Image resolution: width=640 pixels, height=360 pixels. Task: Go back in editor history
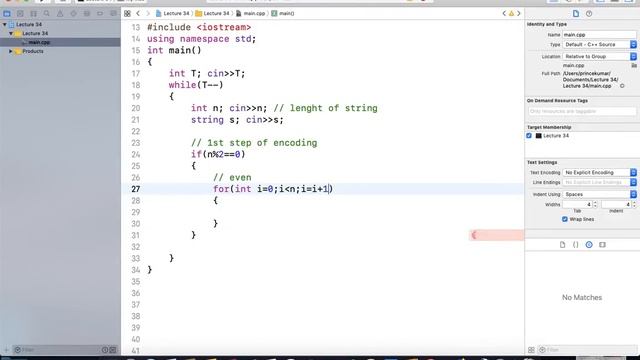[138, 13]
